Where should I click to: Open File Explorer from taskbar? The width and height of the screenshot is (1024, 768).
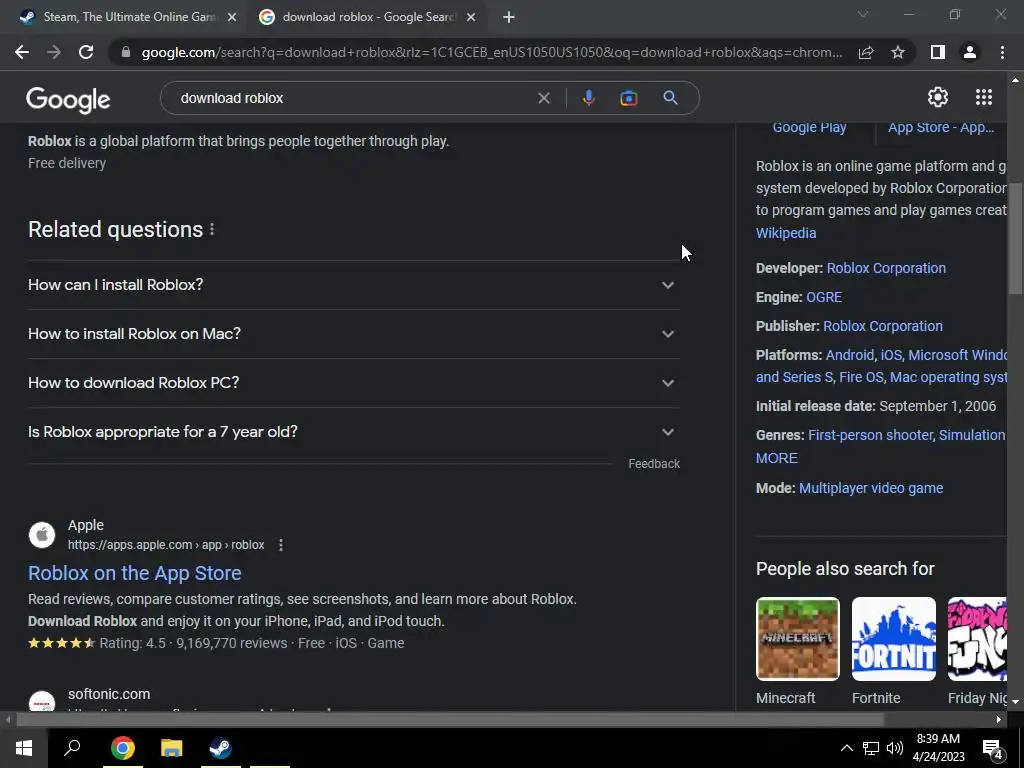(171, 748)
